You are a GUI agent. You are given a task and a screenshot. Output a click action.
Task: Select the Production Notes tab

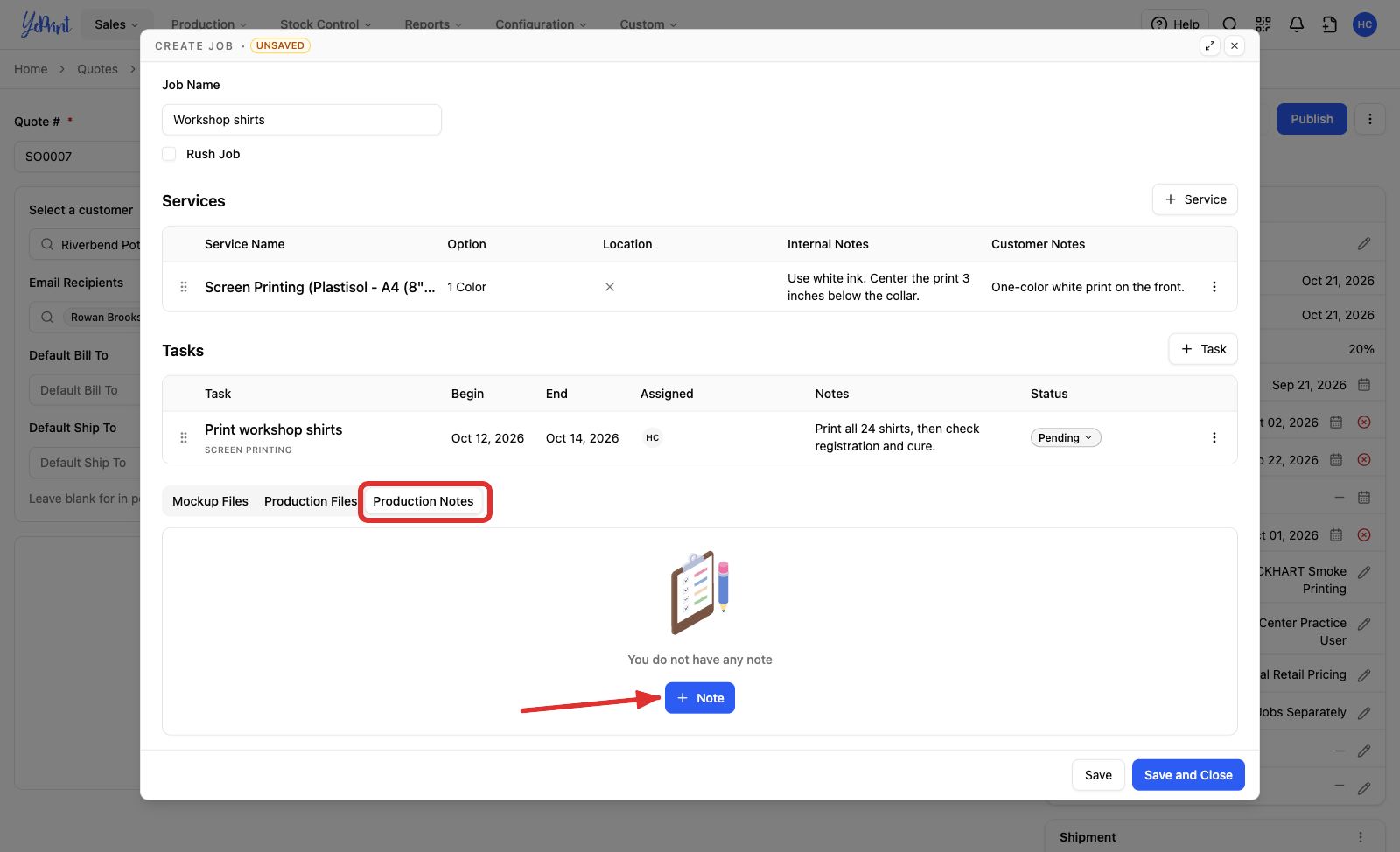[x=423, y=501]
